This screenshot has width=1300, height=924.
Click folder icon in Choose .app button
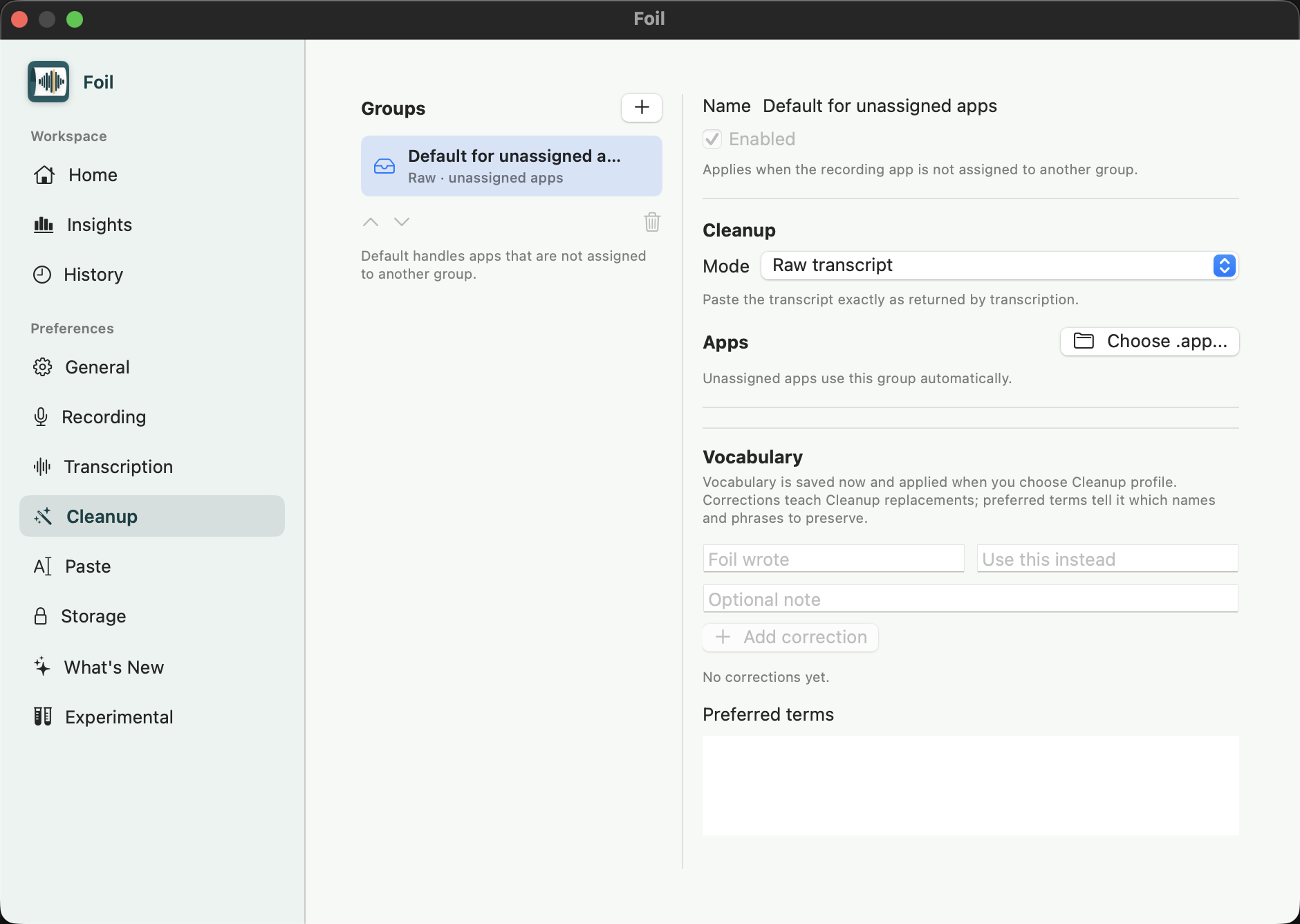pos(1084,341)
